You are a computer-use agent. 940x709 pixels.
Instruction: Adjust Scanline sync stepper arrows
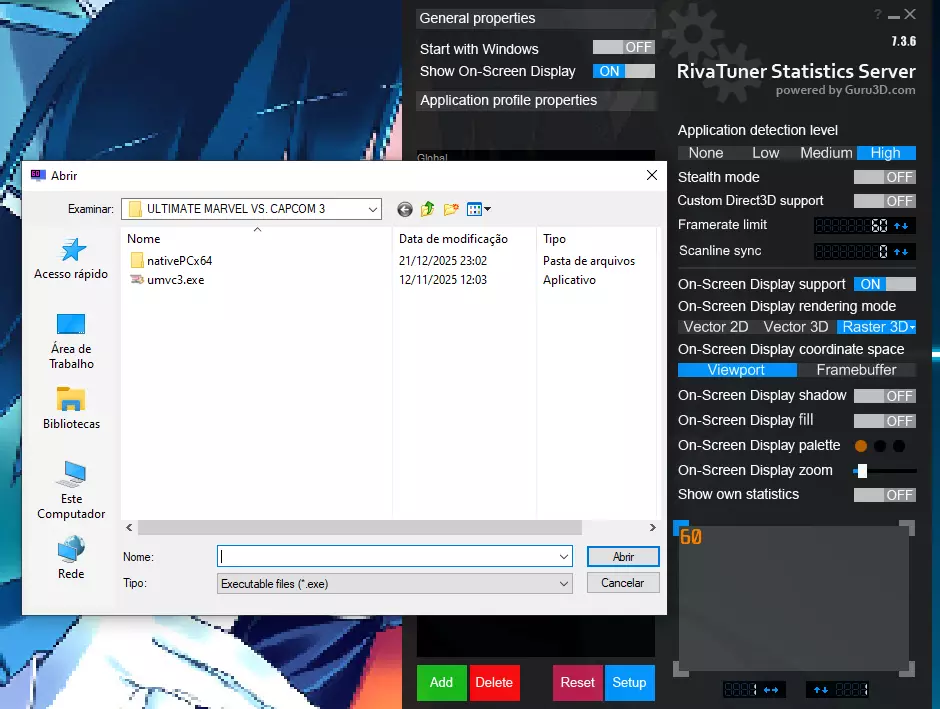[x=901, y=252]
